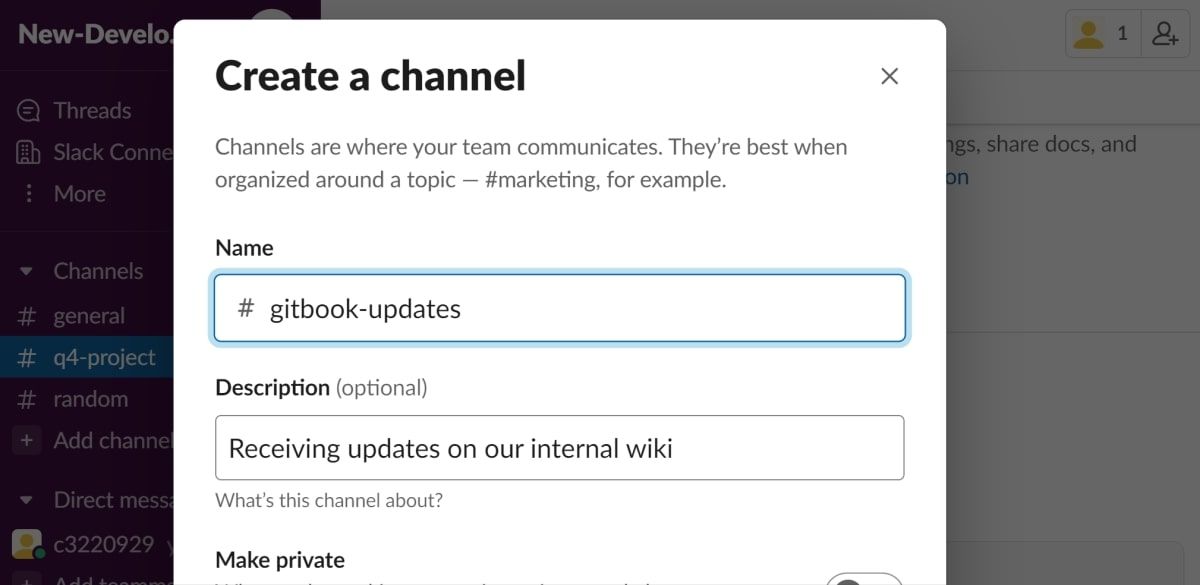Collapse the Direct messages section arrow
The width and height of the screenshot is (1200, 585).
pyautogui.click(x=28, y=500)
